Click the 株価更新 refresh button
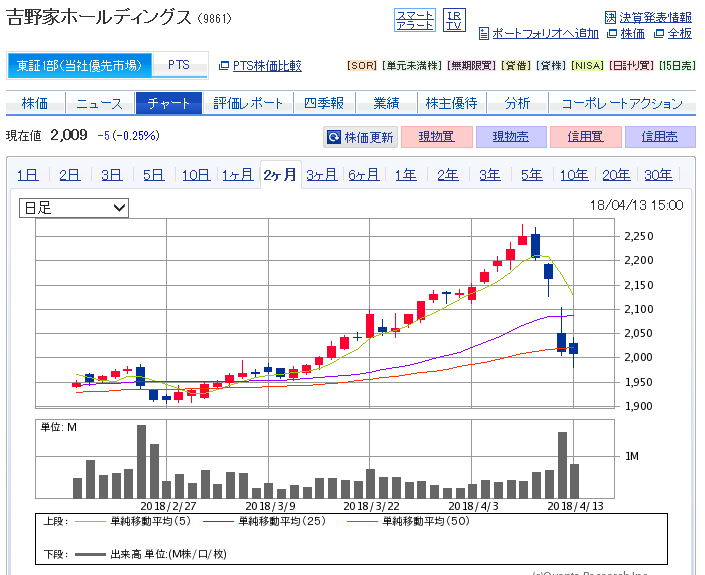This screenshot has width=705, height=575. point(361,137)
